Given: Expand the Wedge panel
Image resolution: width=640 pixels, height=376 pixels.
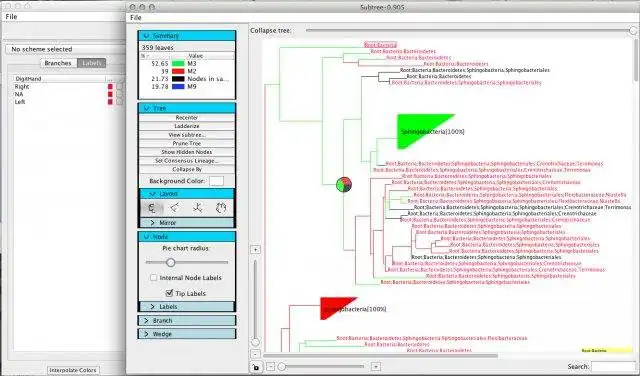Looking at the screenshot, I should (187, 334).
